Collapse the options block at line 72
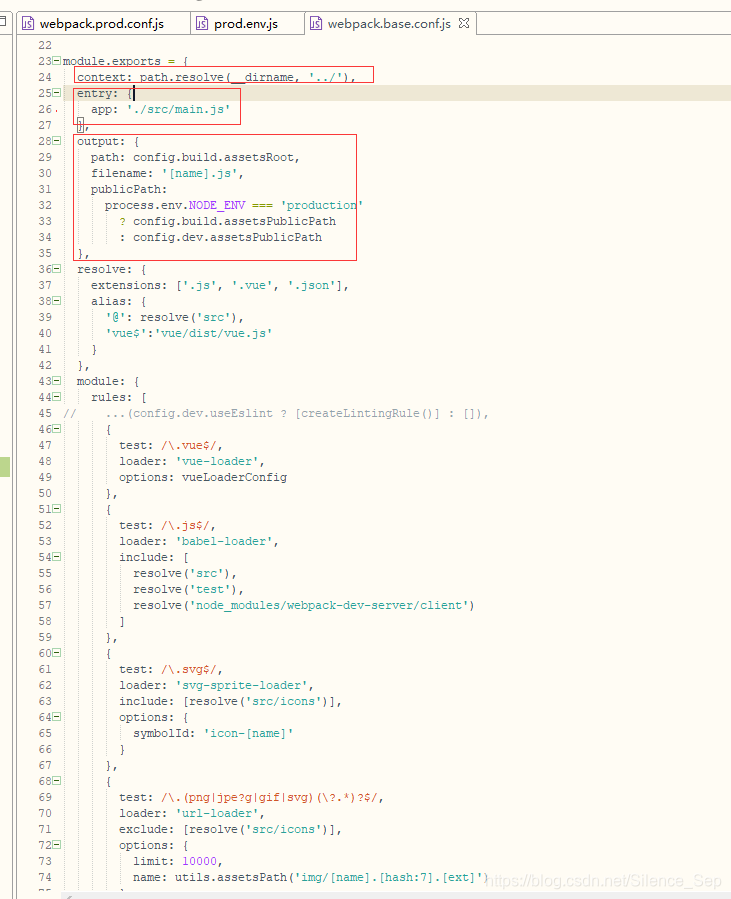The height and width of the screenshot is (899, 731). 57,845
